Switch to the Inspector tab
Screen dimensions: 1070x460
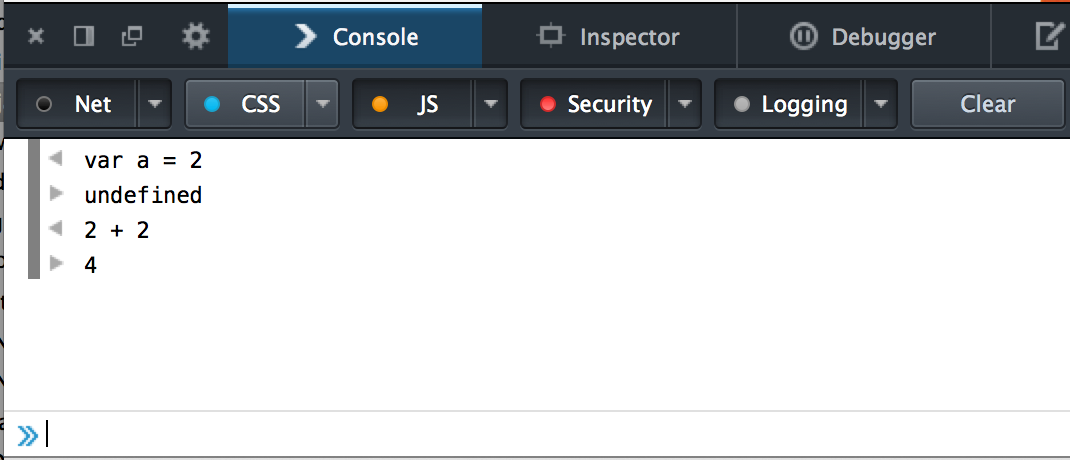609,36
